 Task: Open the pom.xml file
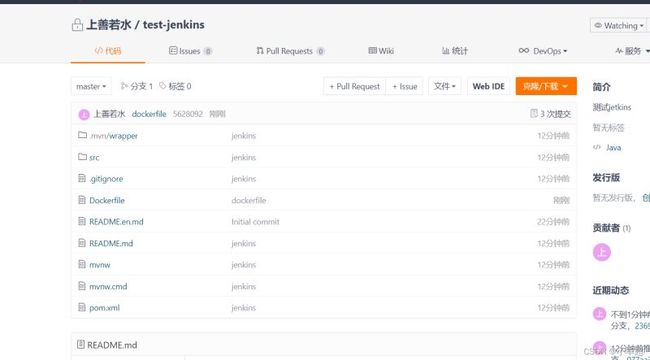click(x=104, y=308)
